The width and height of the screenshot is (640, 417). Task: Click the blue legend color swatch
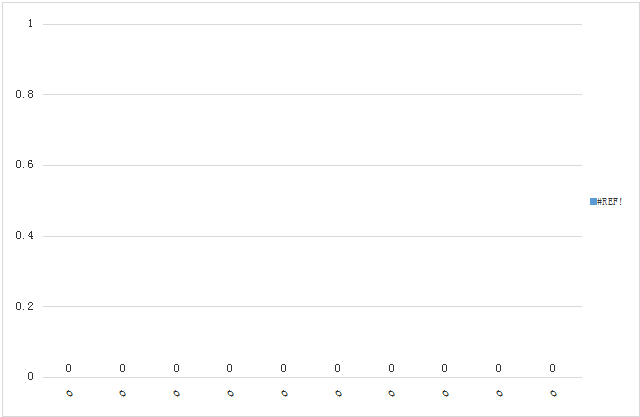(x=593, y=202)
